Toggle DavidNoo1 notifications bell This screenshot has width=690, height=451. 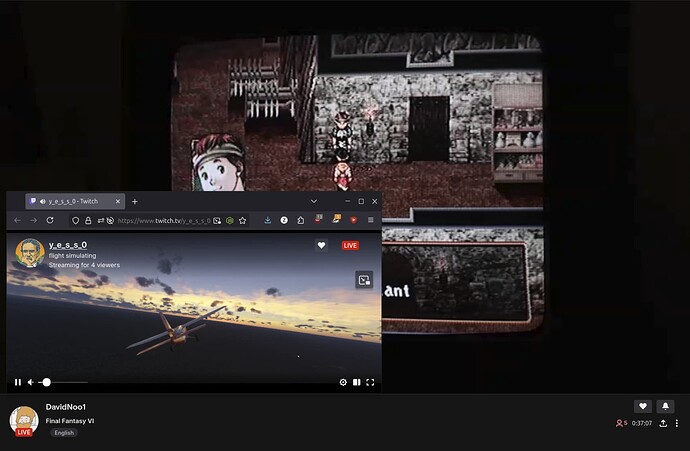665,406
